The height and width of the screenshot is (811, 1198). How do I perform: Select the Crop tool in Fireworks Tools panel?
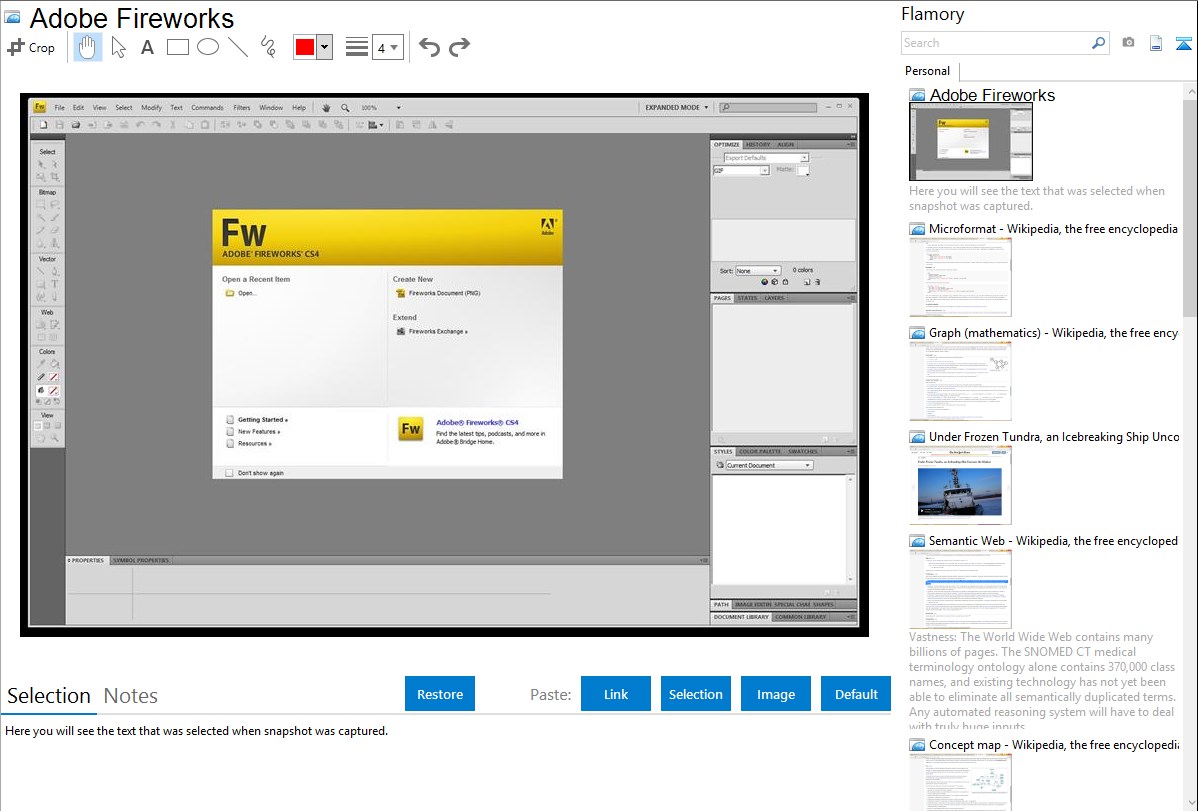click(x=54, y=177)
